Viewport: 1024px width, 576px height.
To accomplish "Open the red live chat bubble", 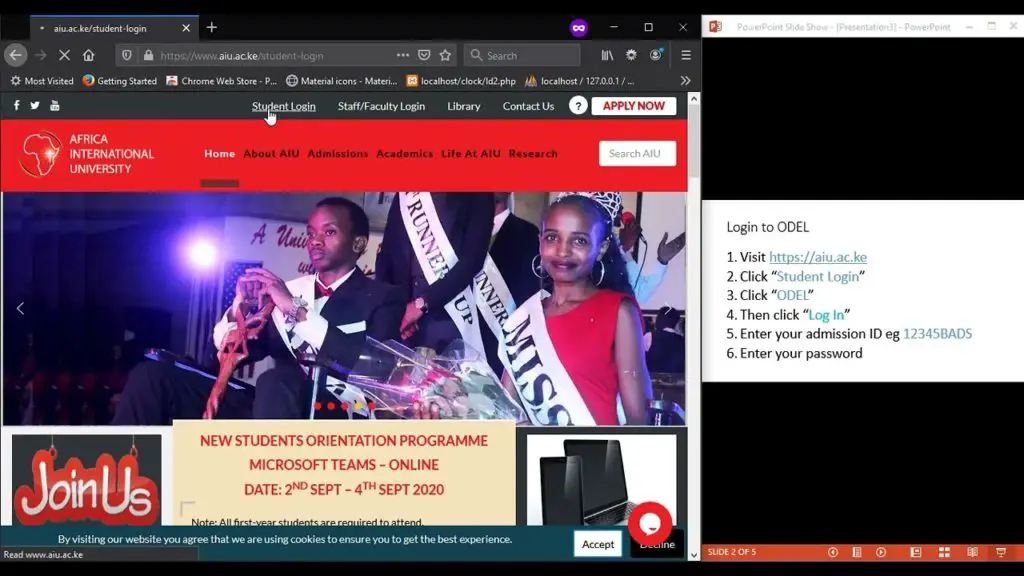I will [650, 523].
